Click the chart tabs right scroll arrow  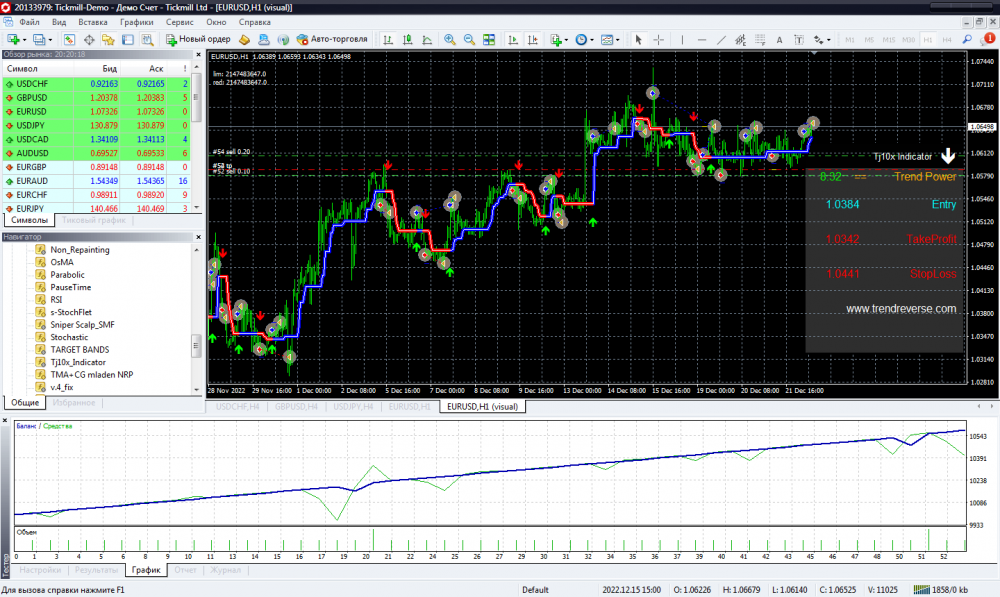click(x=991, y=406)
